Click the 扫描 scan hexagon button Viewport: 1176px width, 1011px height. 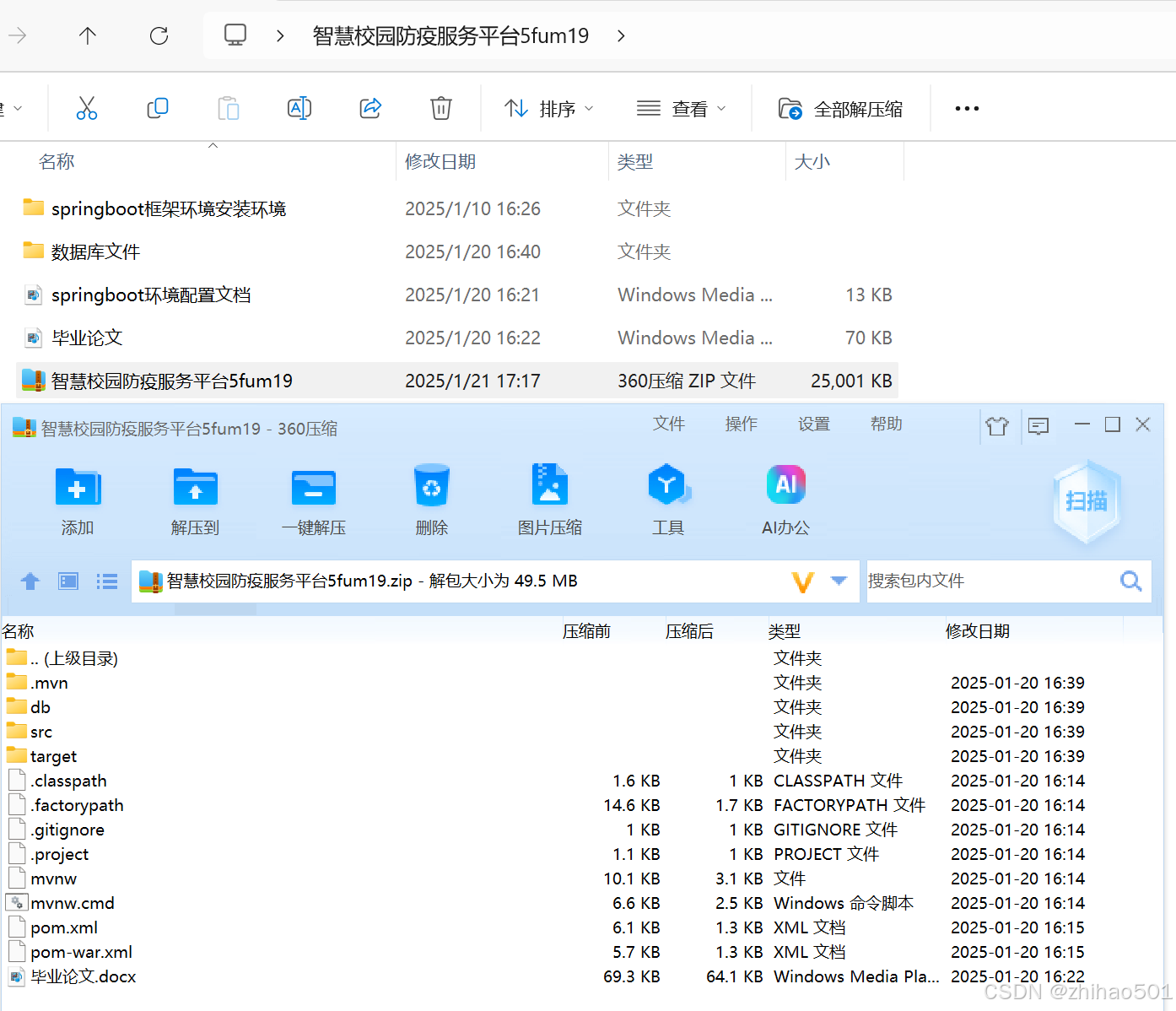coord(1087,501)
